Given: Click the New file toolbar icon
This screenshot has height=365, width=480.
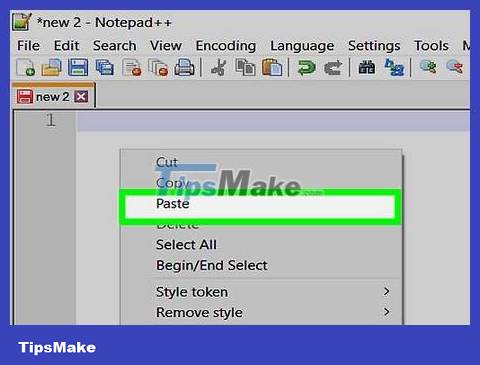Looking at the screenshot, I should tap(26, 67).
